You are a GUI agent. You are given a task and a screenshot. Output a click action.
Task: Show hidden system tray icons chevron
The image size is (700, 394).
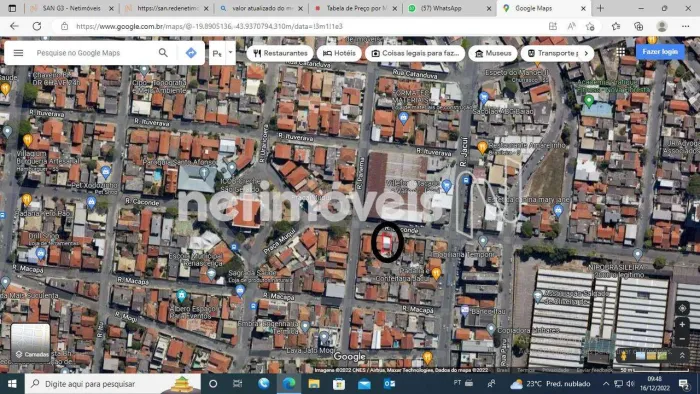[606, 384]
